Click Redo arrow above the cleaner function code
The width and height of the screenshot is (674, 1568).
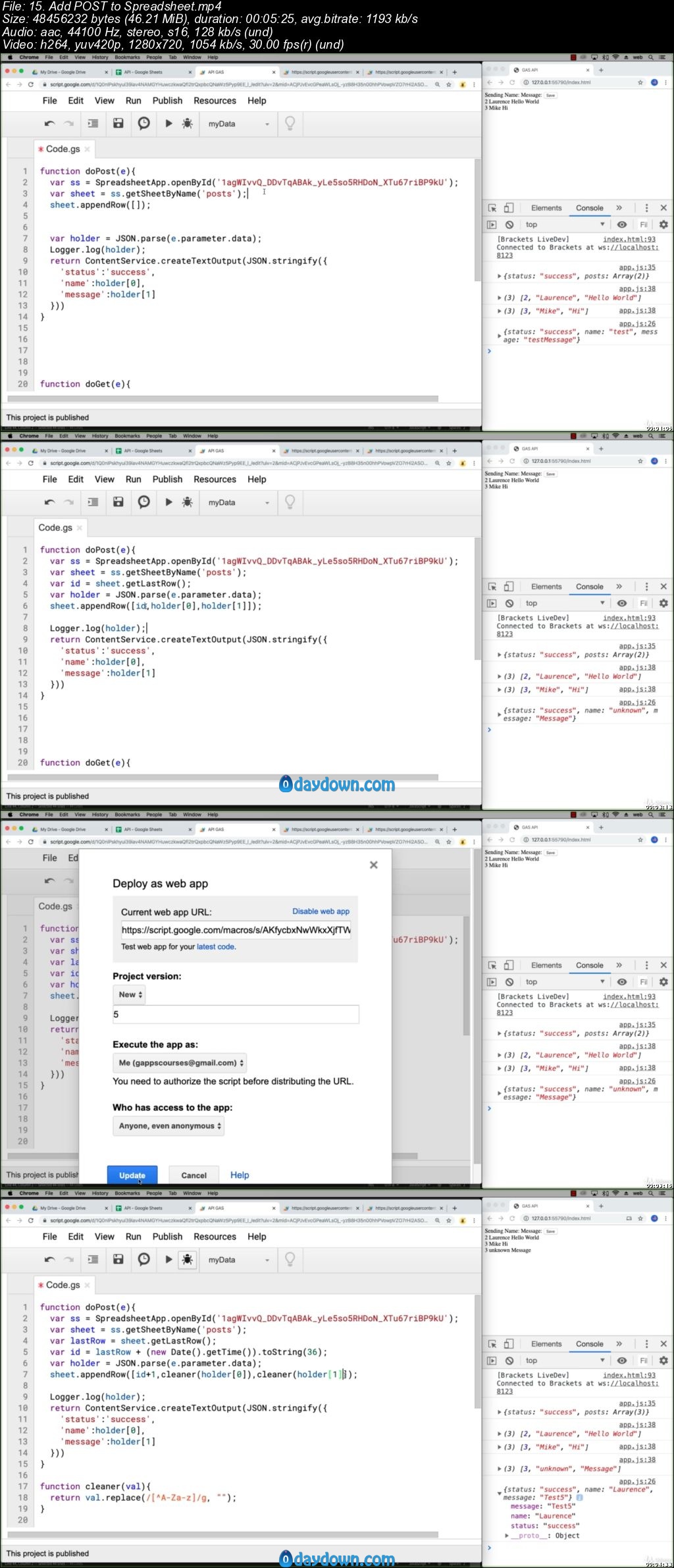coord(68,1260)
